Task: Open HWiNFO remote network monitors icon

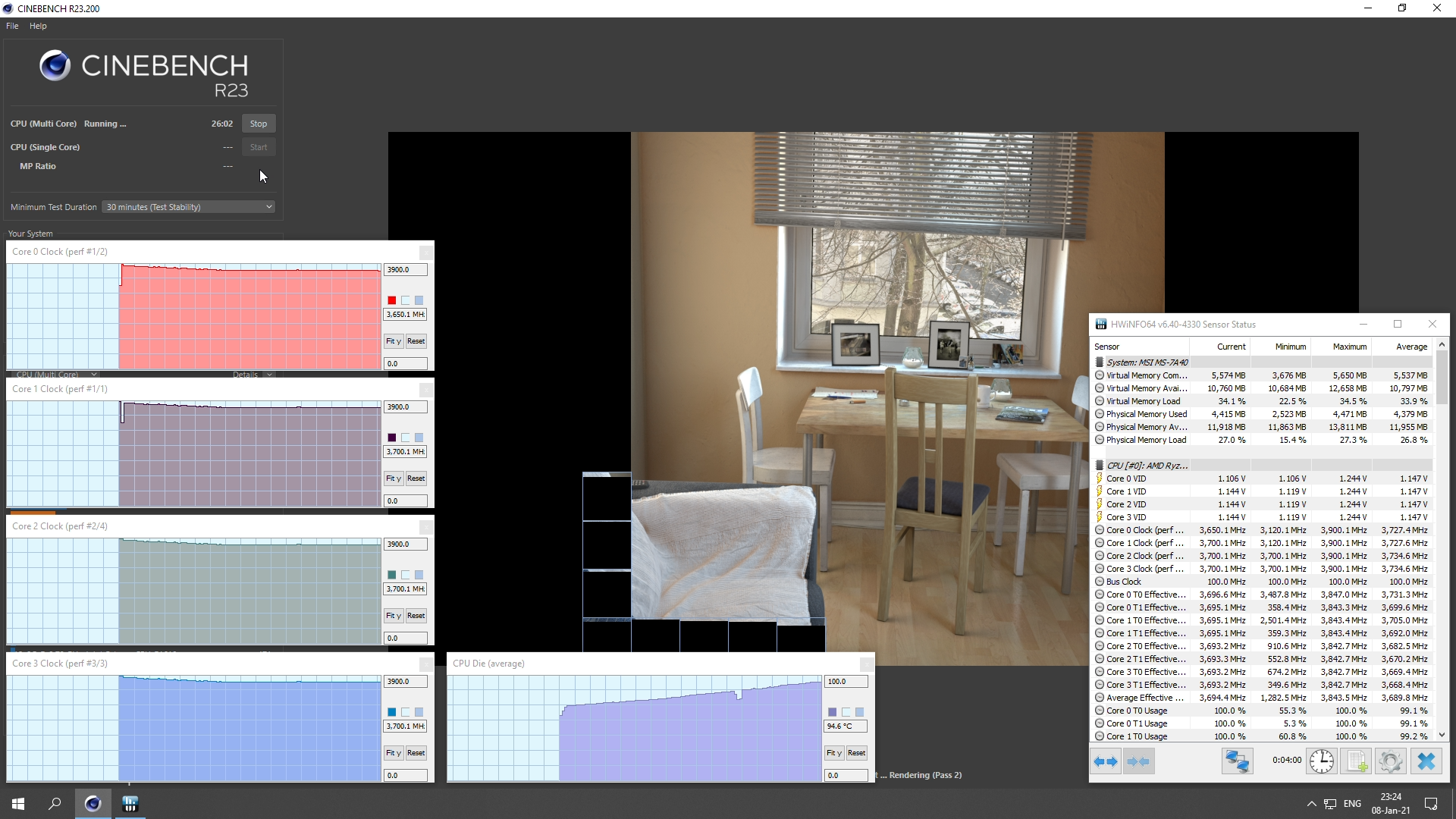Action: [x=1237, y=761]
